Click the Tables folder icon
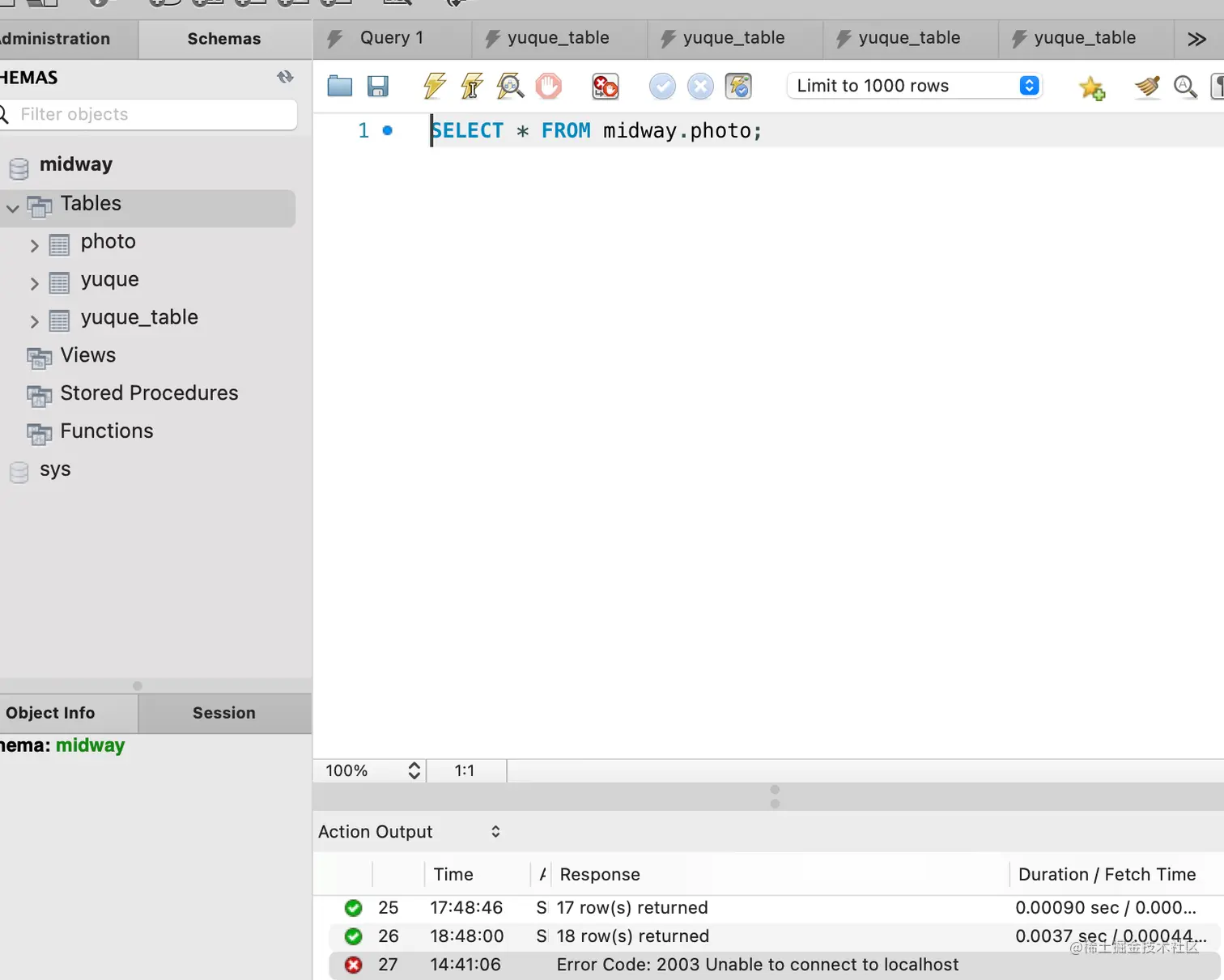The width and height of the screenshot is (1224, 980). 40,206
